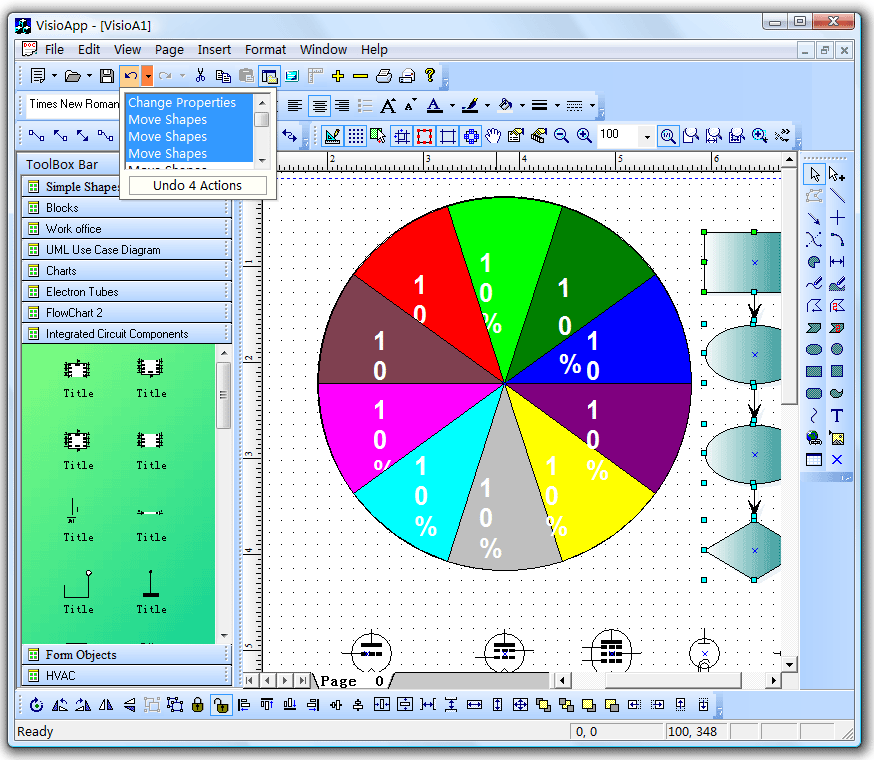Click the Print icon in toolbar
Image resolution: width=874 pixels, height=760 pixels.
click(383, 75)
